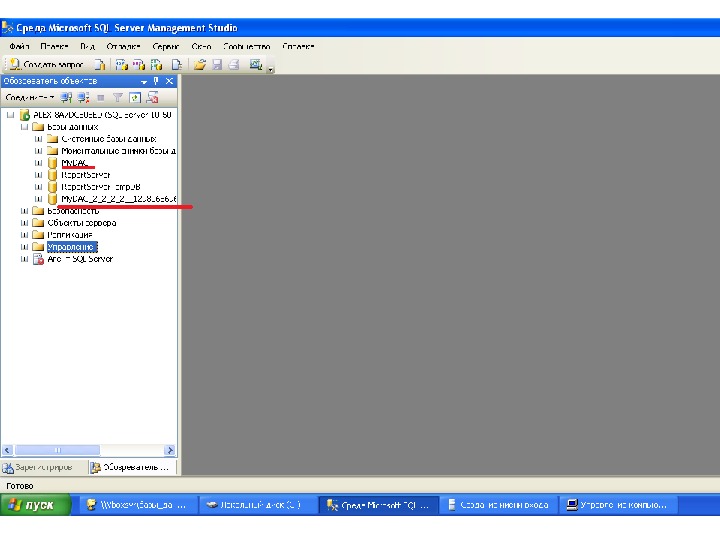Click the filter funnel icon
The height and width of the screenshot is (540, 720).
coord(118,97)
